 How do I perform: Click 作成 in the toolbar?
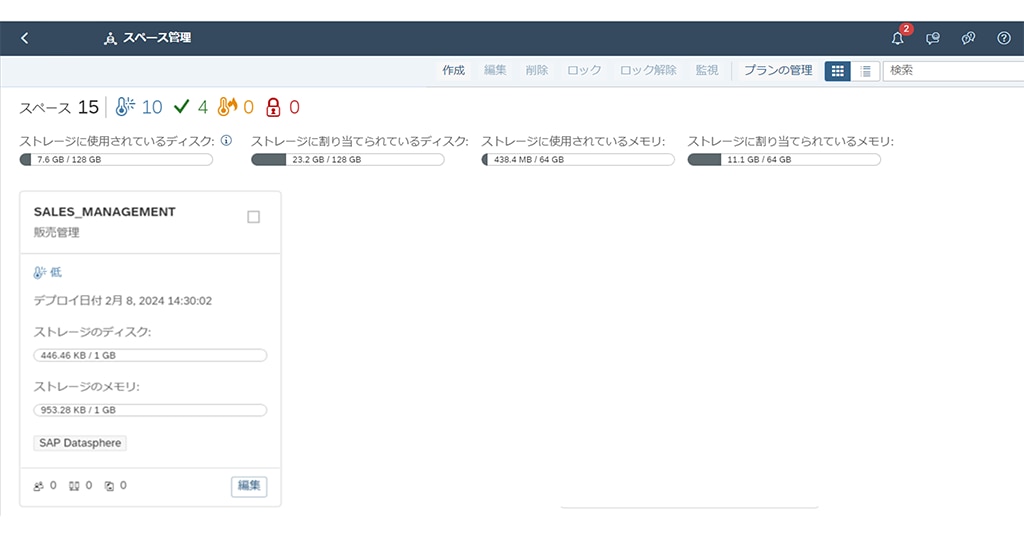(453, 71)
